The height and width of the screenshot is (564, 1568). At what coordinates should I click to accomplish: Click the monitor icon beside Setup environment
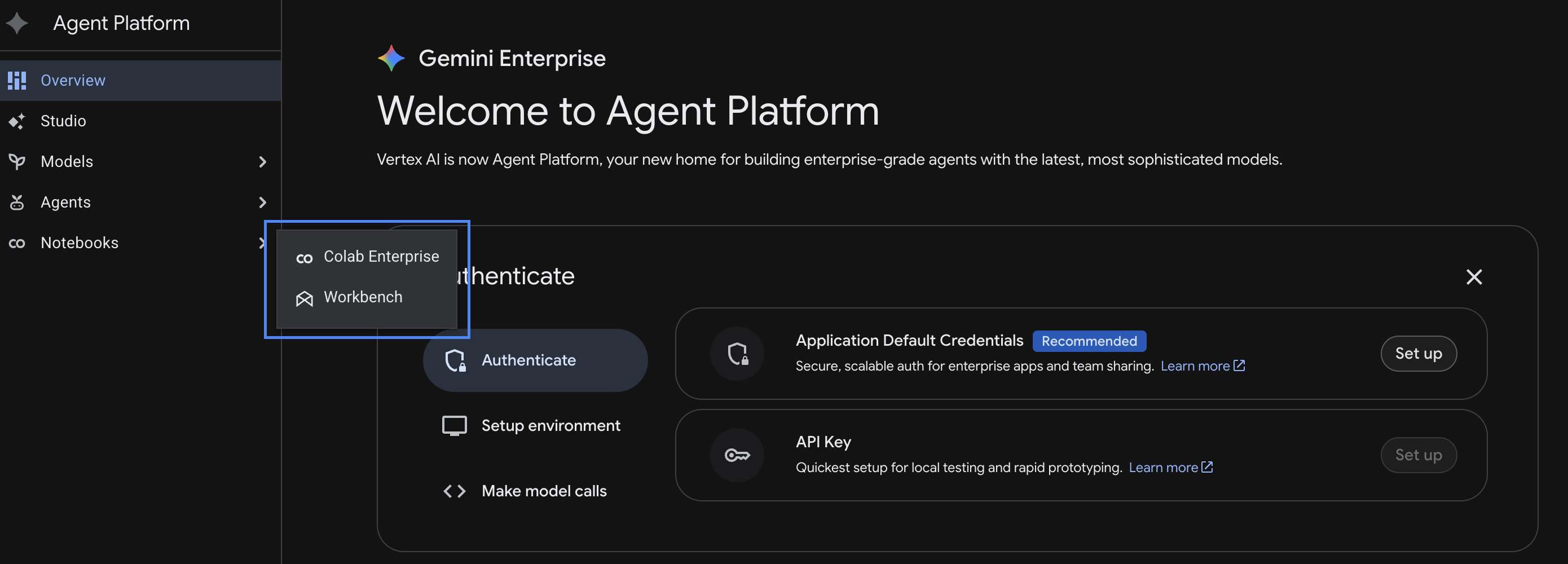tap(454, 425)
